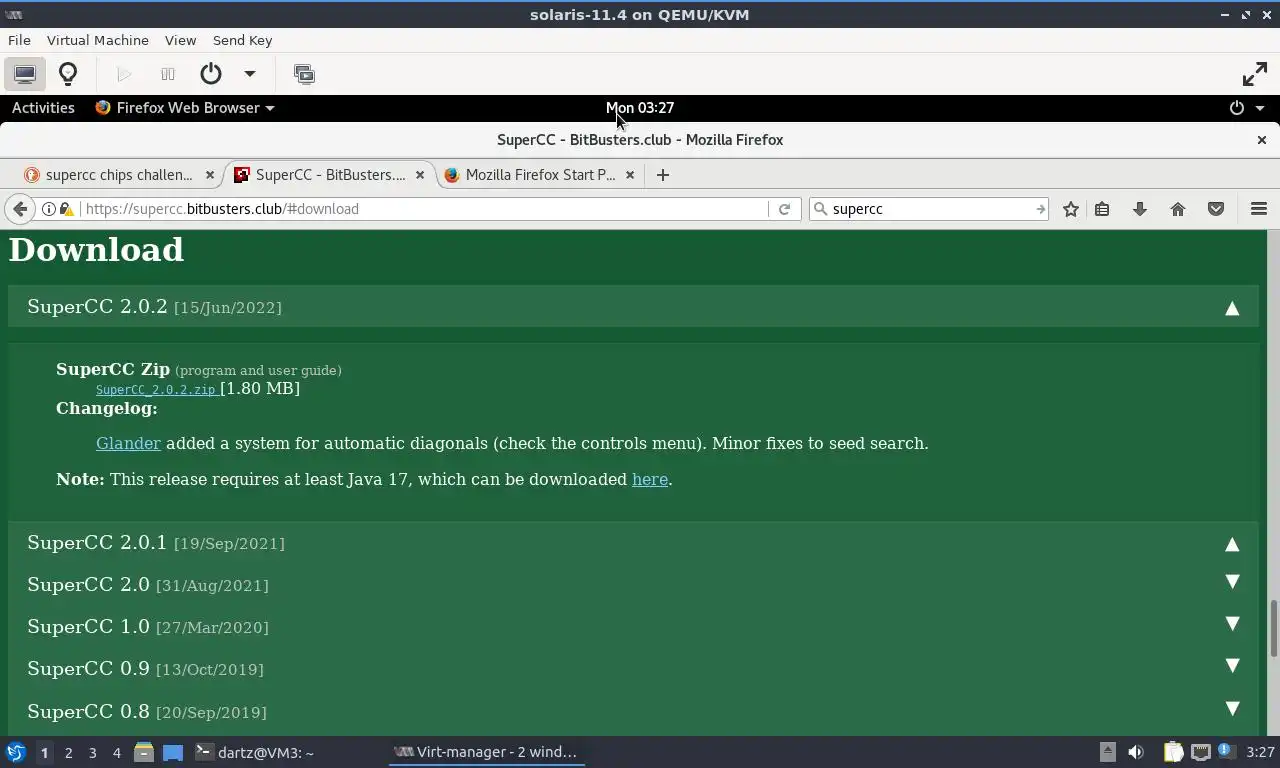Follow the 'here' Java download link
This screenshot has height=768, width=1280.
[650, 479]
